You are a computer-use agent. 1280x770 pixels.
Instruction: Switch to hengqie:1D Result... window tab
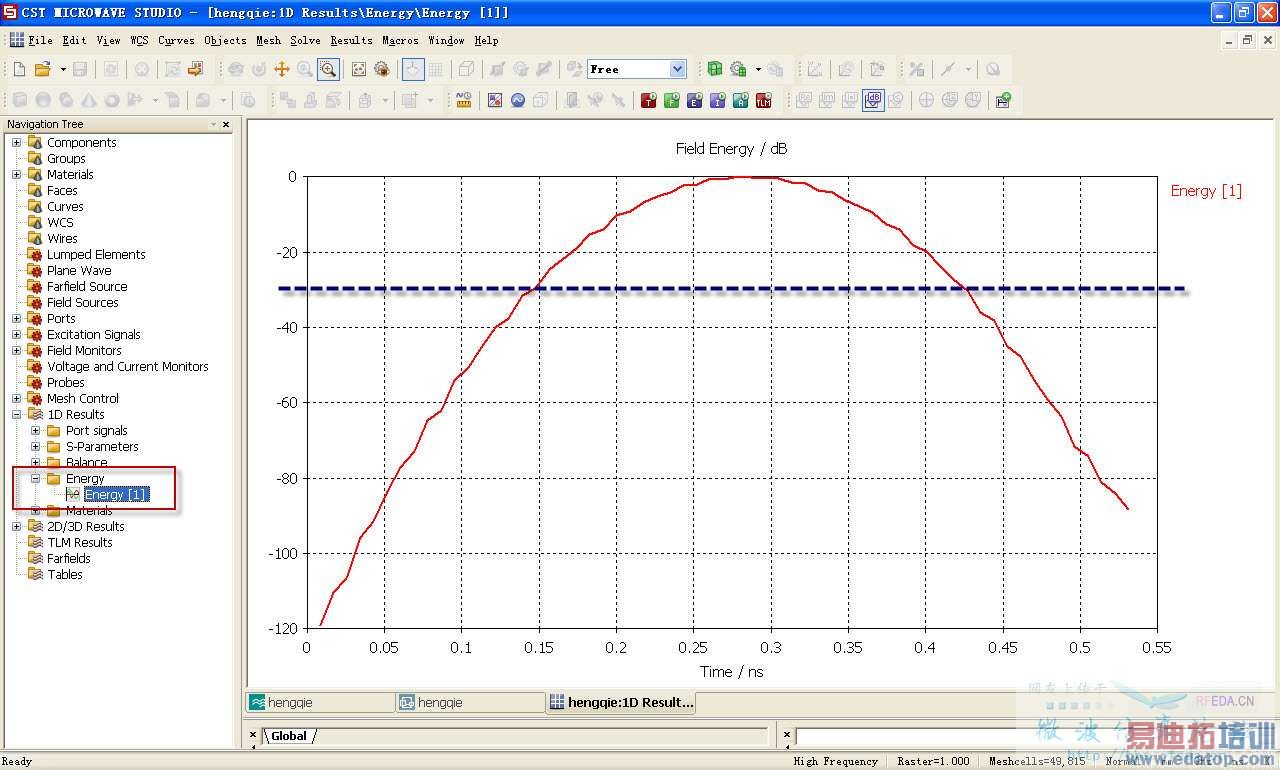621,702
